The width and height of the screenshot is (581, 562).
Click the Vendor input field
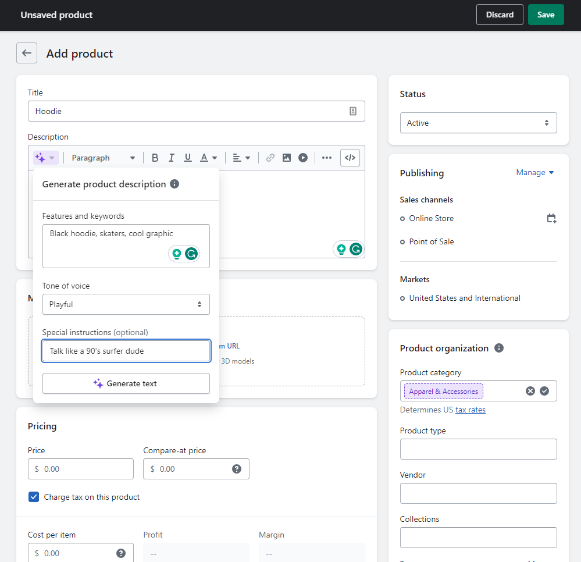coord(478,493)
